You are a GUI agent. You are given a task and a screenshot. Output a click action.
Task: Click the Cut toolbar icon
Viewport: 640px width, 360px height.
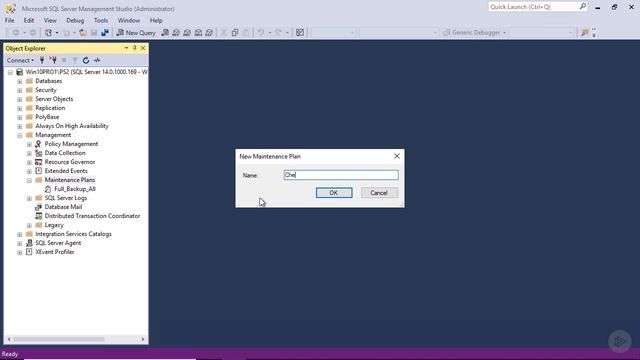click(224, 33)
